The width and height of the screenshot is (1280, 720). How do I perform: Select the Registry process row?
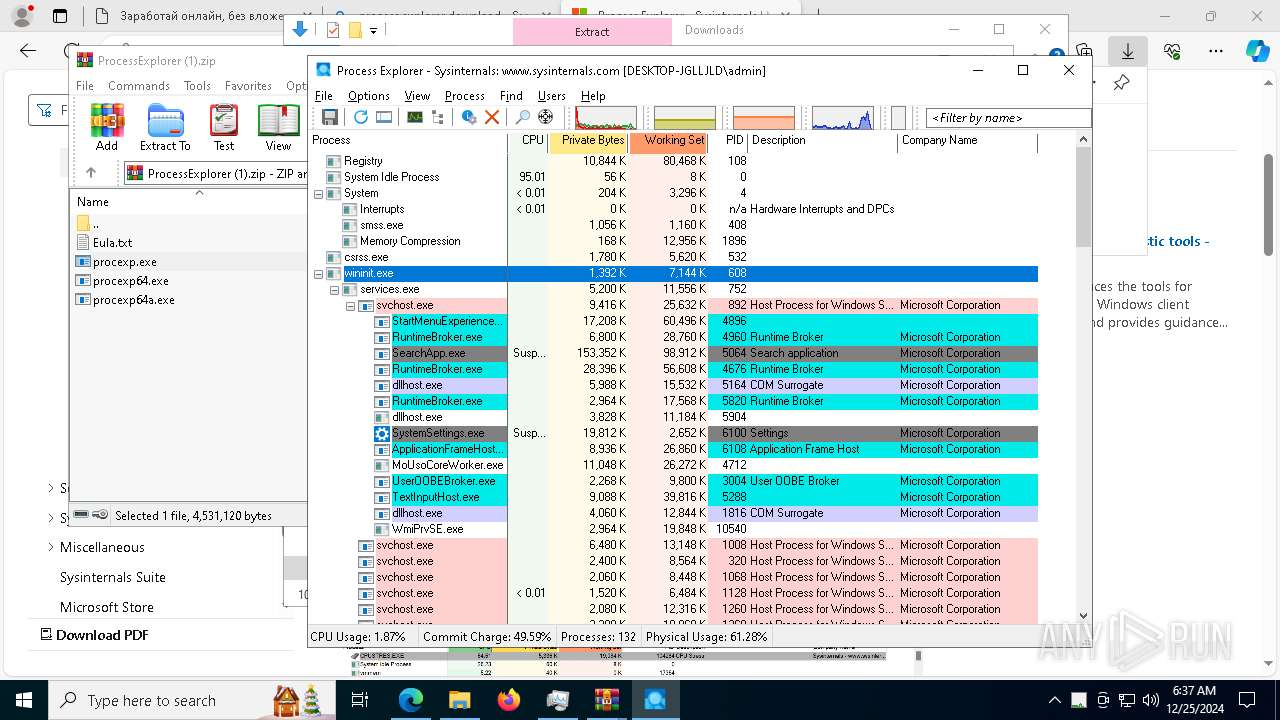[x=675, y=161]
